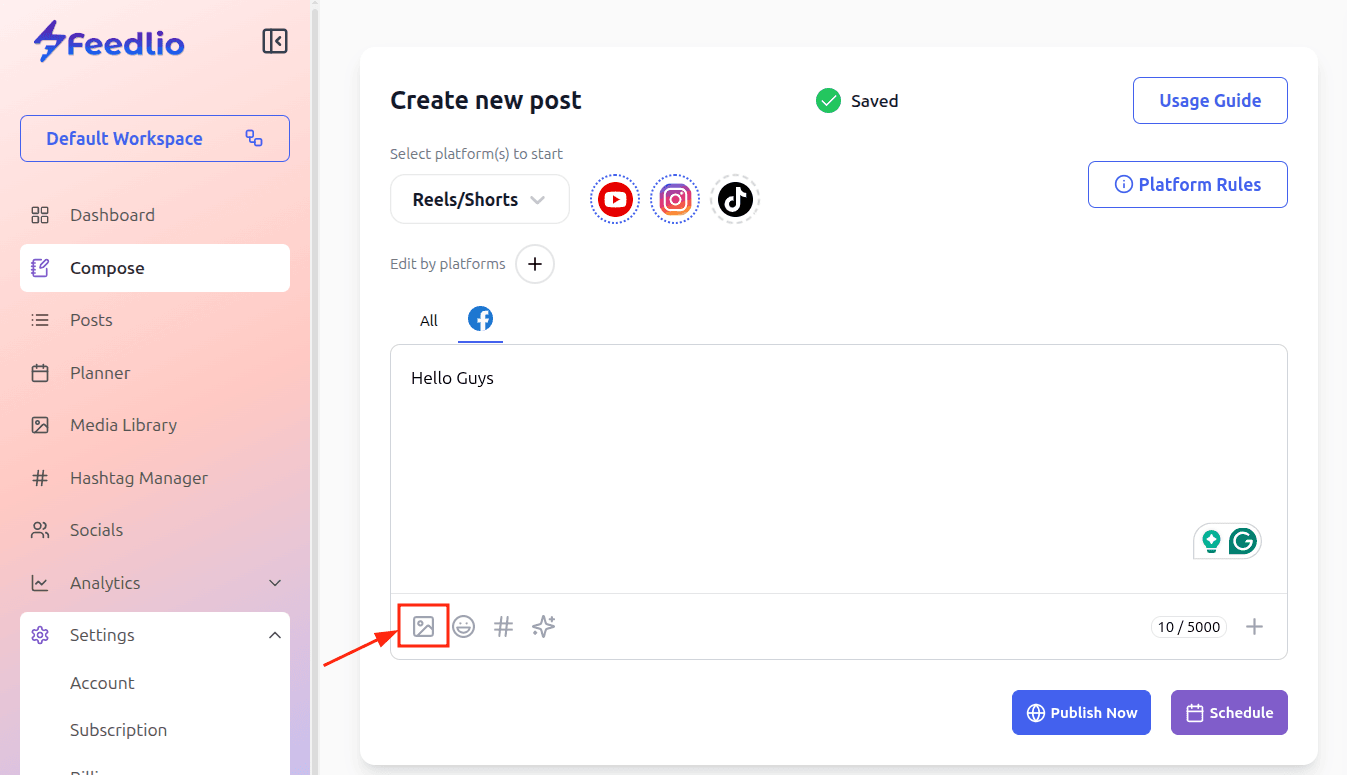1347x775 pixels.
Task: Click the Schedule button
Action: click(1229, 713)
